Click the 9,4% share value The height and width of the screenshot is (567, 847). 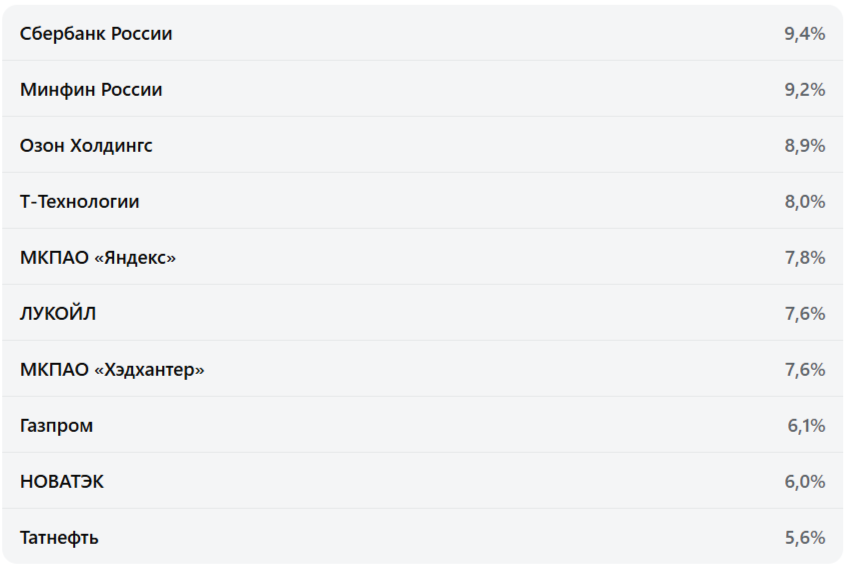pos(805,34)
